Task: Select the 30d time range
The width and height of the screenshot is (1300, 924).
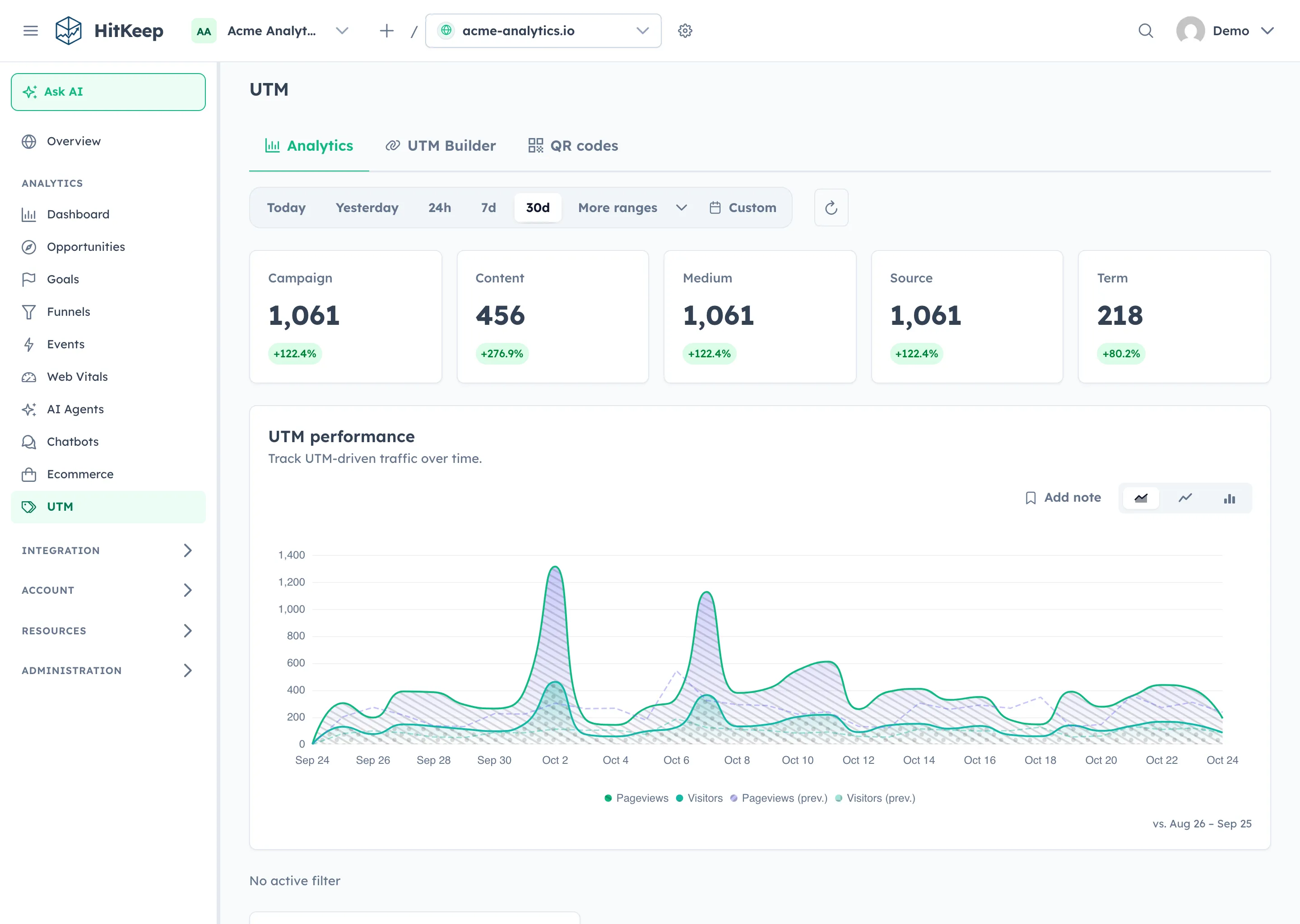Action: (538, 208)
